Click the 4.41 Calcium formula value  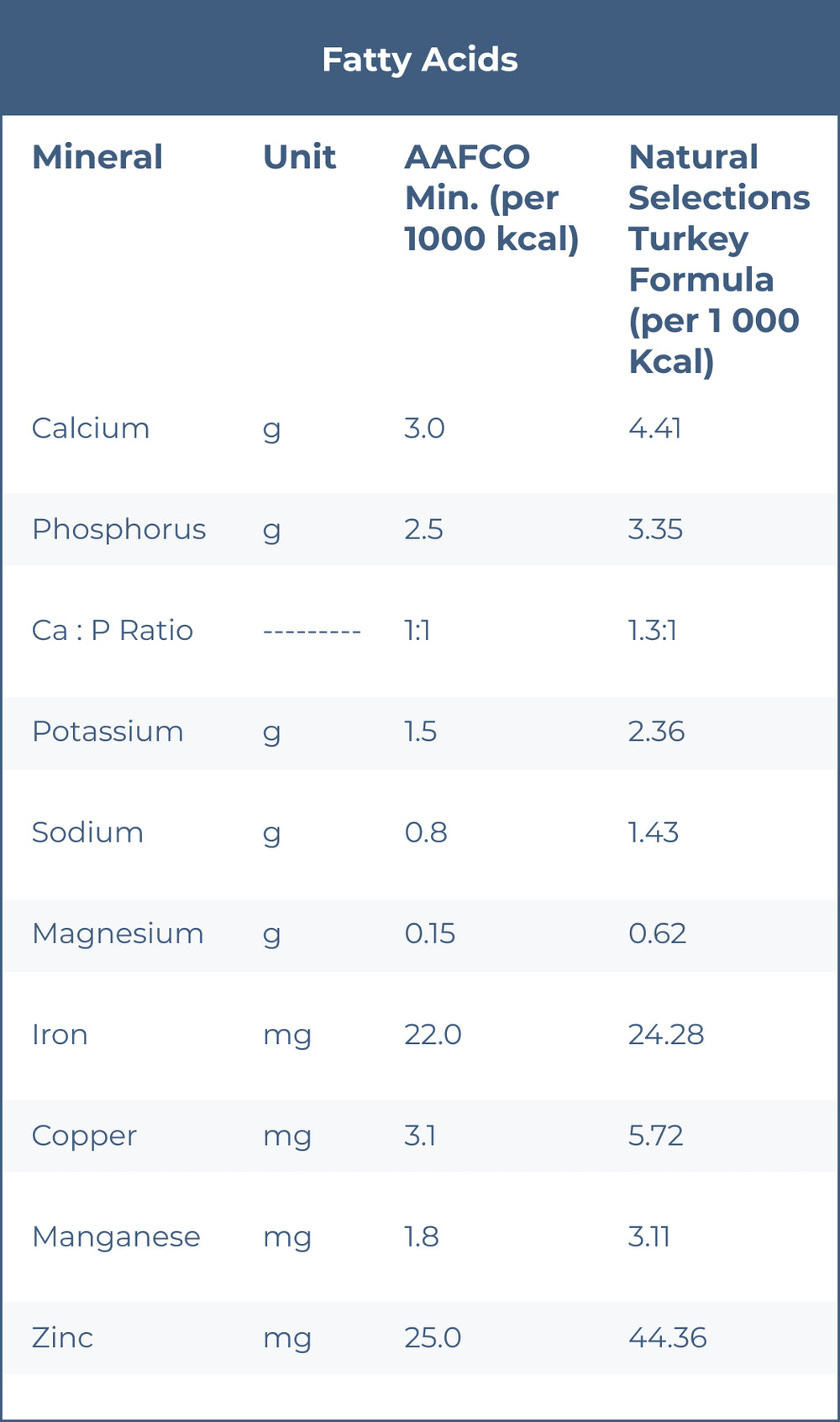point(655,428)
